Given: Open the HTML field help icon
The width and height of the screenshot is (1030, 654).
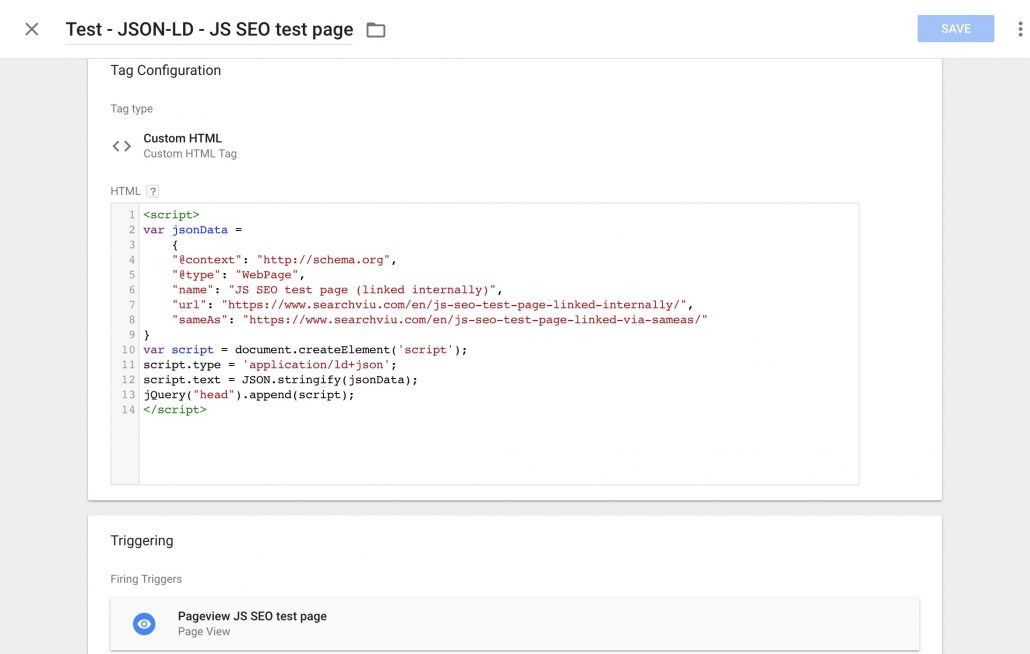Looking at the screenshot, I should [x=151, y=190].
